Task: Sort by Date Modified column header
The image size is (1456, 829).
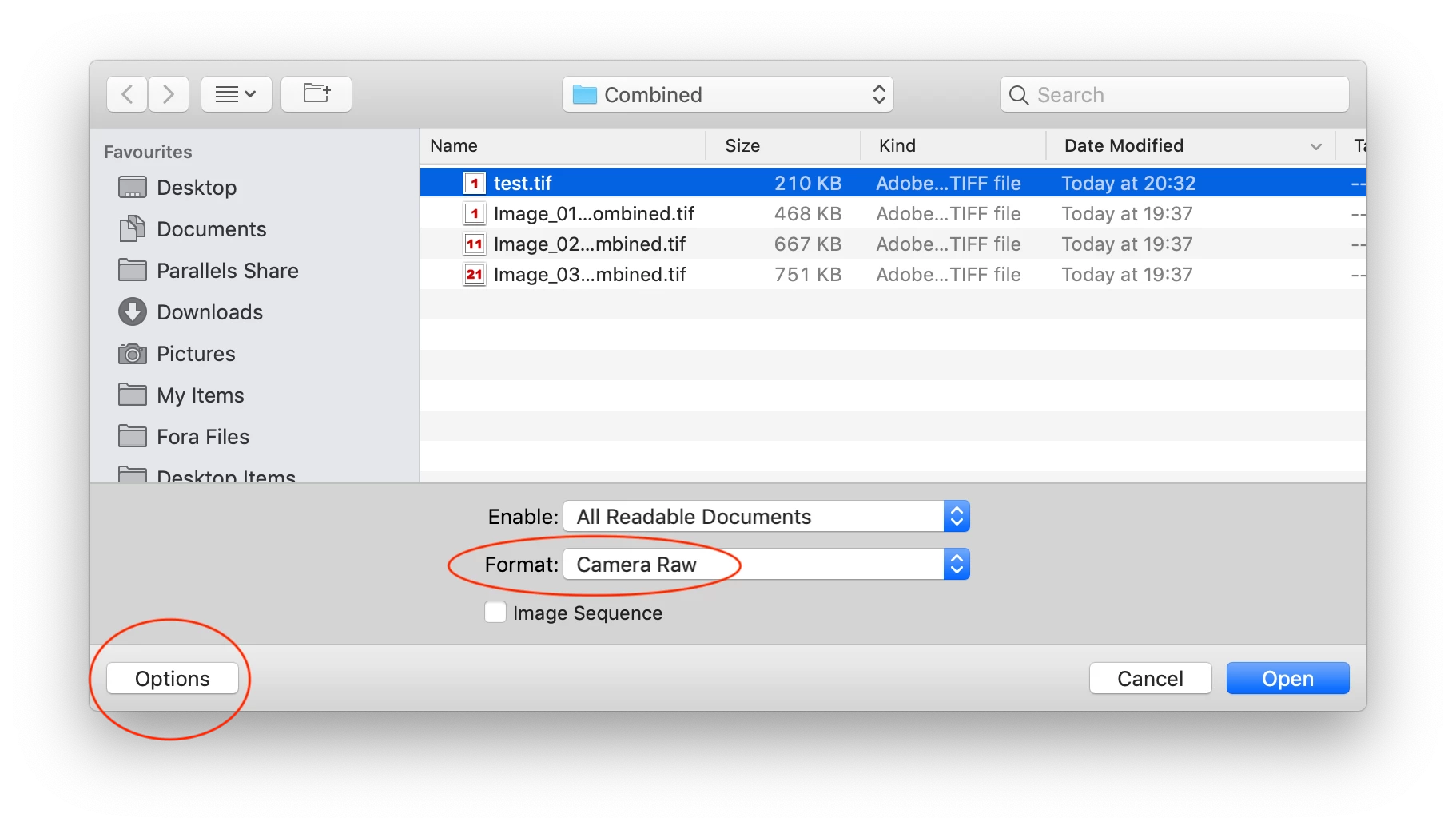Action: point(1191,146)
